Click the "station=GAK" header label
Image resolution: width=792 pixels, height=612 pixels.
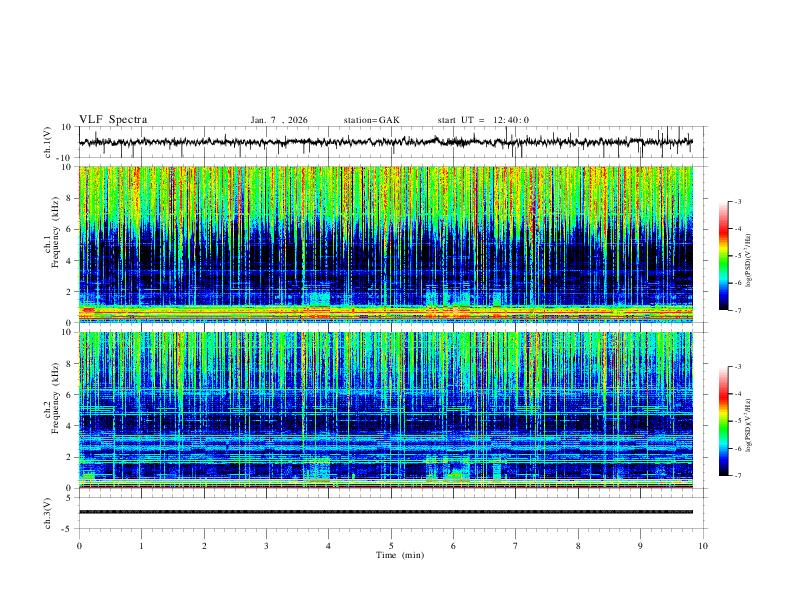click(x=371, y=120)
